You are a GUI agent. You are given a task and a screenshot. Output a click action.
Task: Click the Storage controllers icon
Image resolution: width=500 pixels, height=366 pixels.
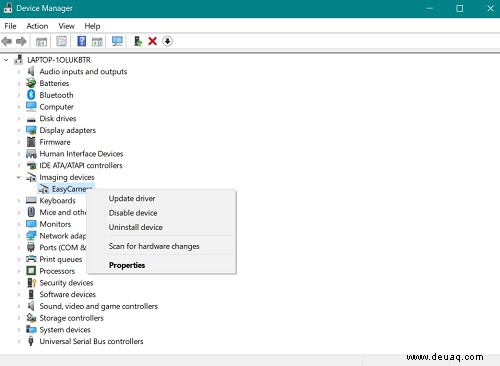click(x=31, y=318)
